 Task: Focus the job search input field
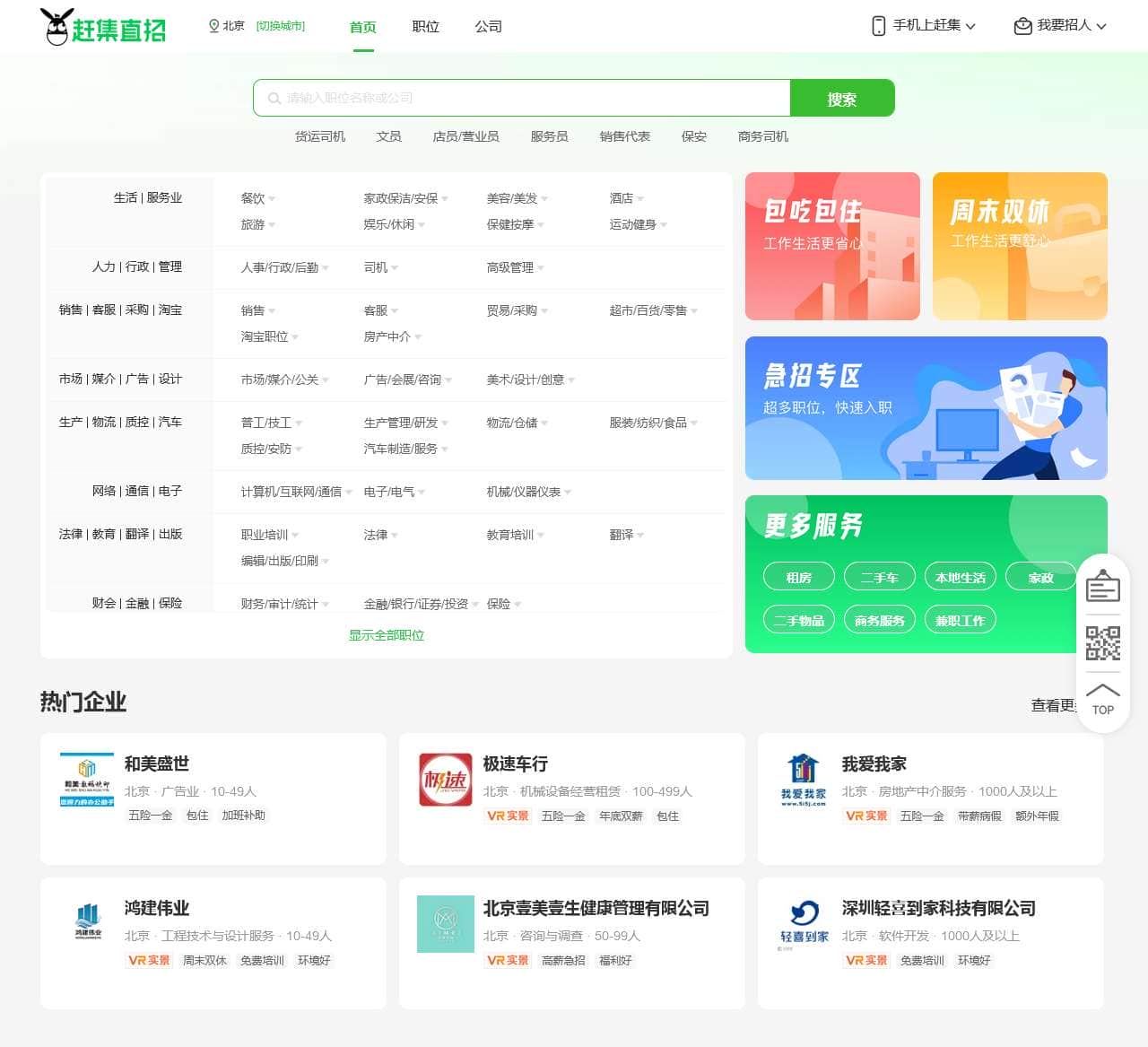529,98
